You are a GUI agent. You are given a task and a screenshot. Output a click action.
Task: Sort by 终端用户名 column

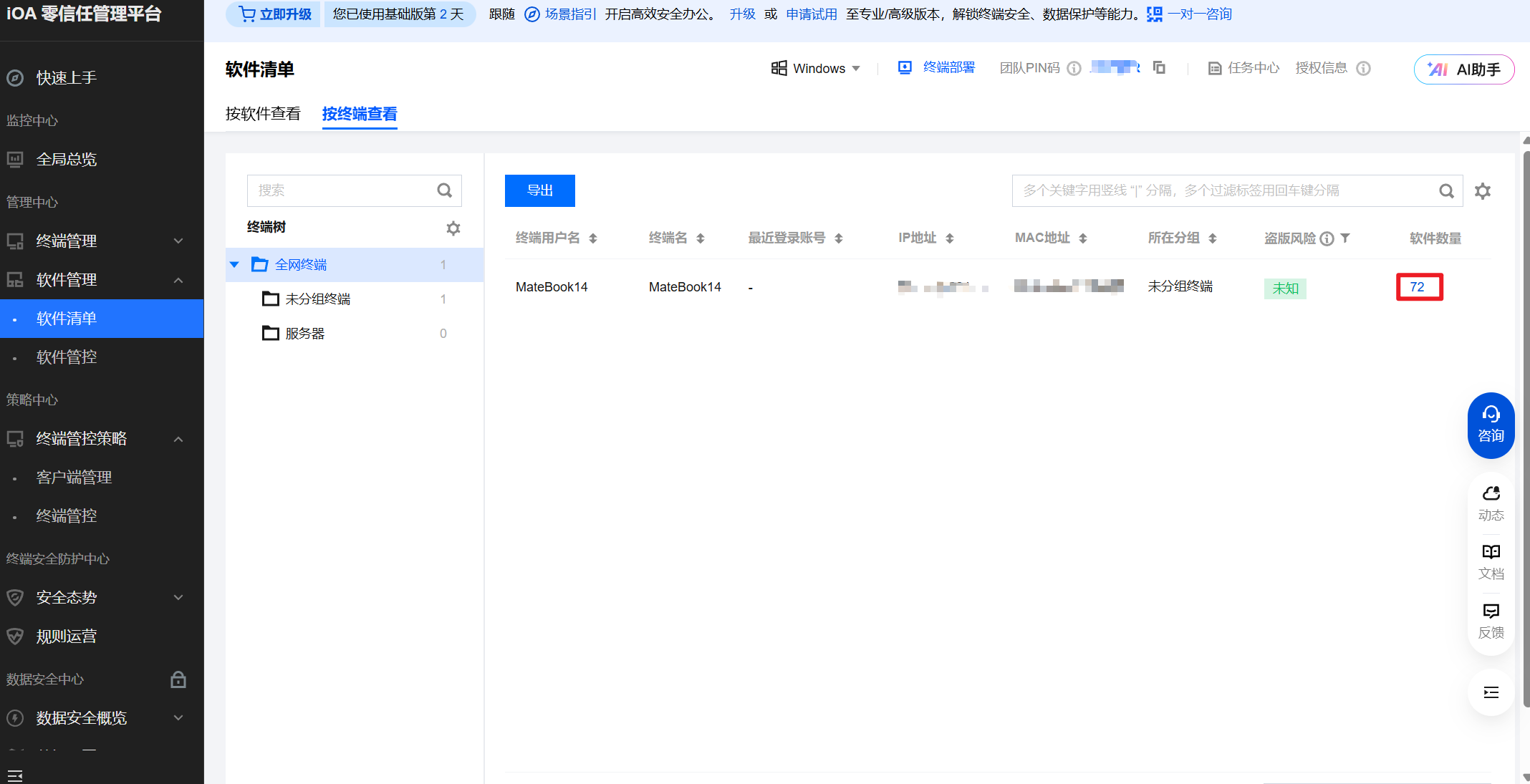[593, 238]
